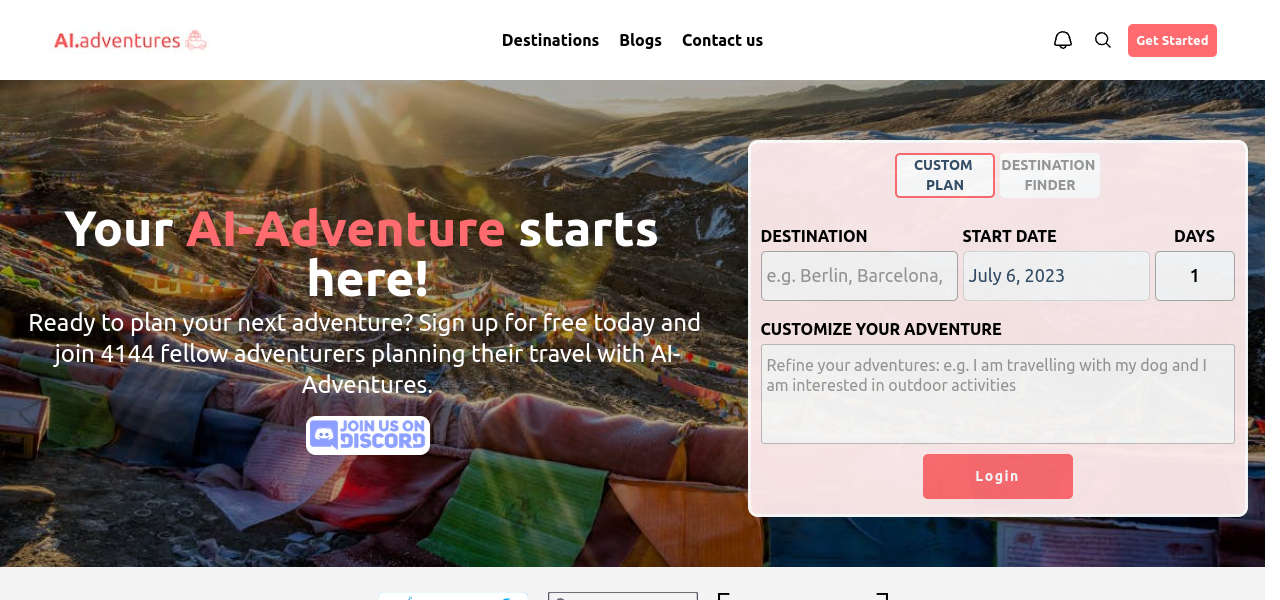
Task: Open the Contact us page
Action: 722,40
